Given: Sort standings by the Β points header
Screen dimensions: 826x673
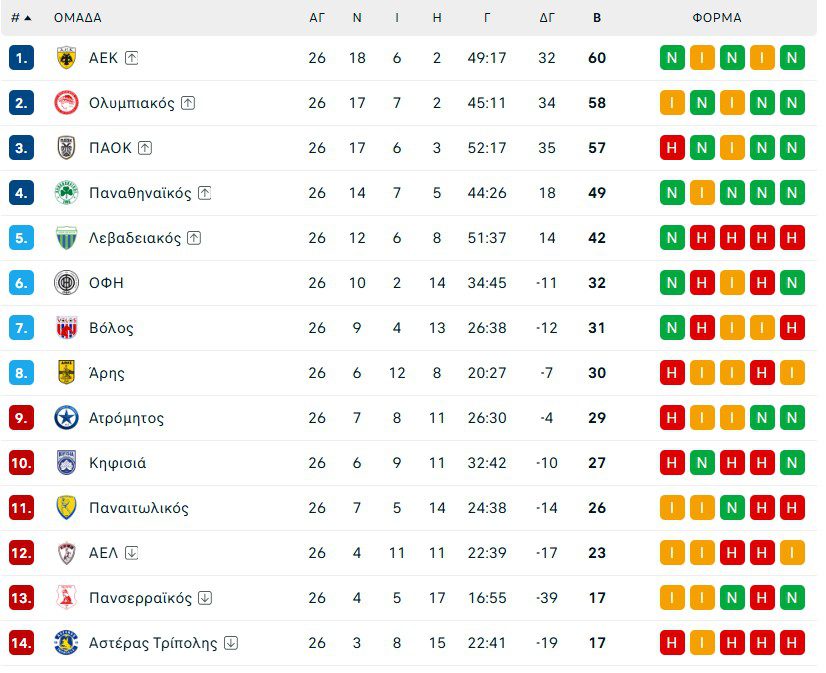Looking at the screenshot, I should pyautogui.click(x=597, y=18).
